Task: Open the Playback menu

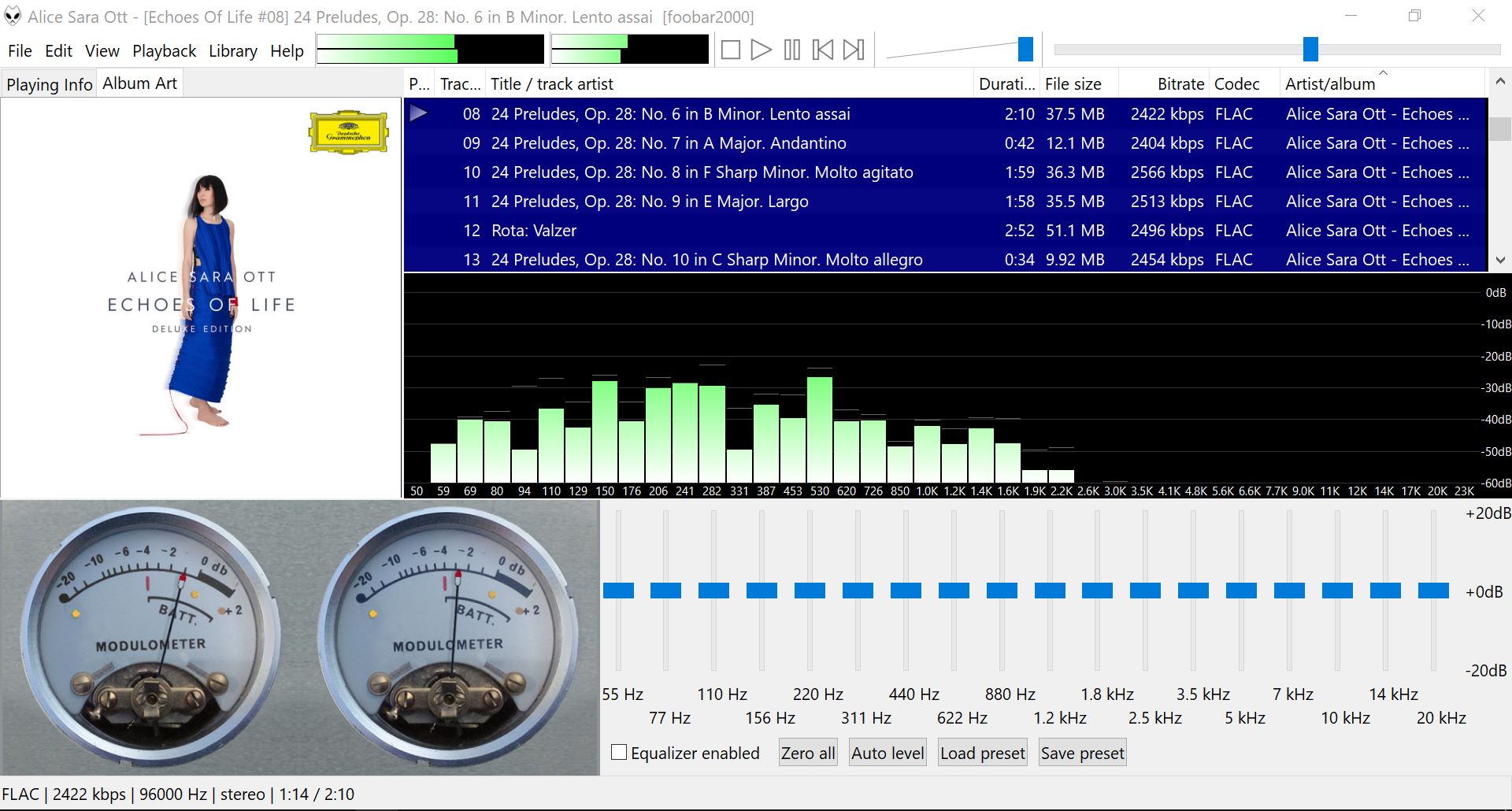Action: [x=164, y=51]
